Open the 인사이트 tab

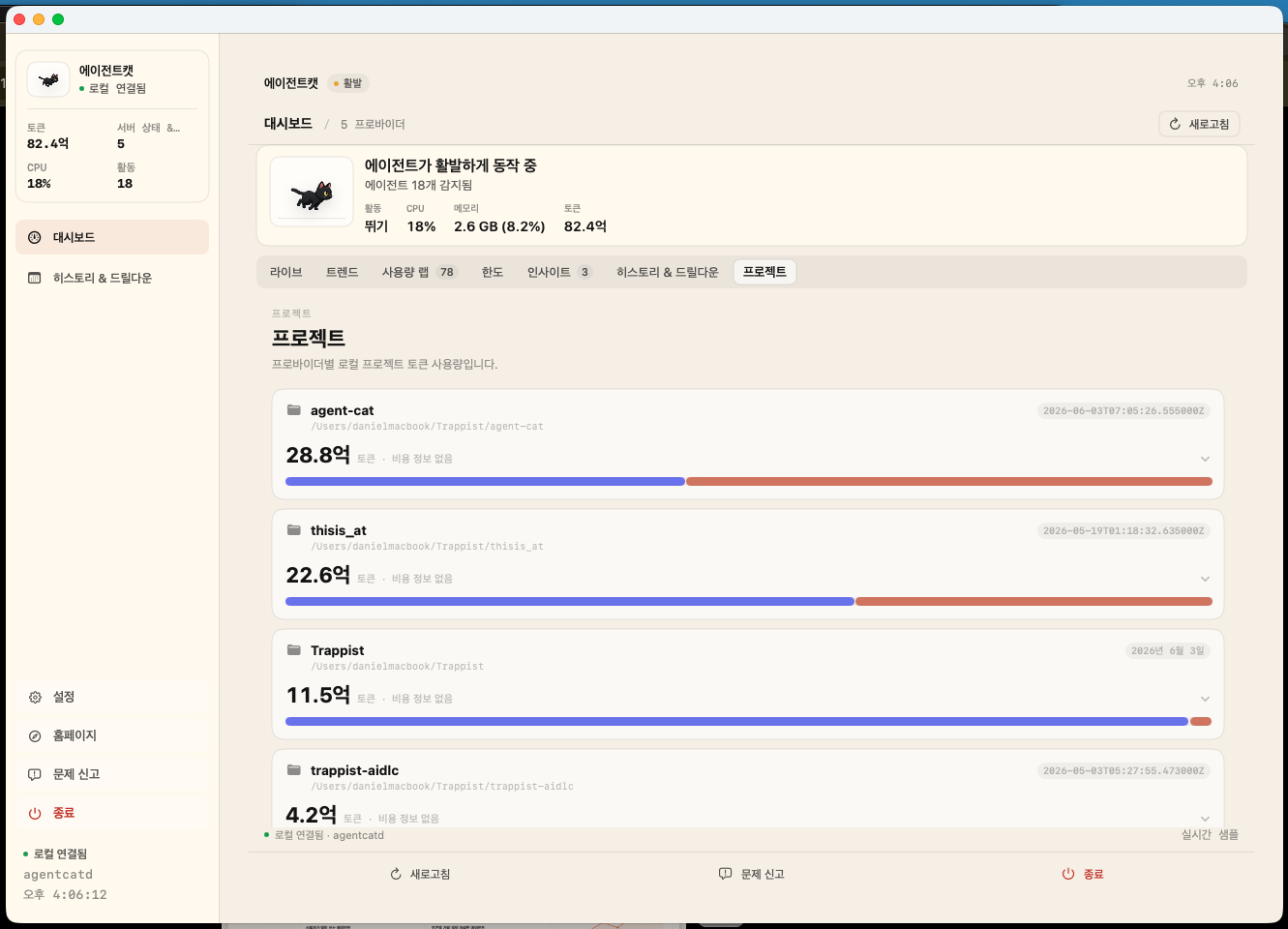[559, 272]
